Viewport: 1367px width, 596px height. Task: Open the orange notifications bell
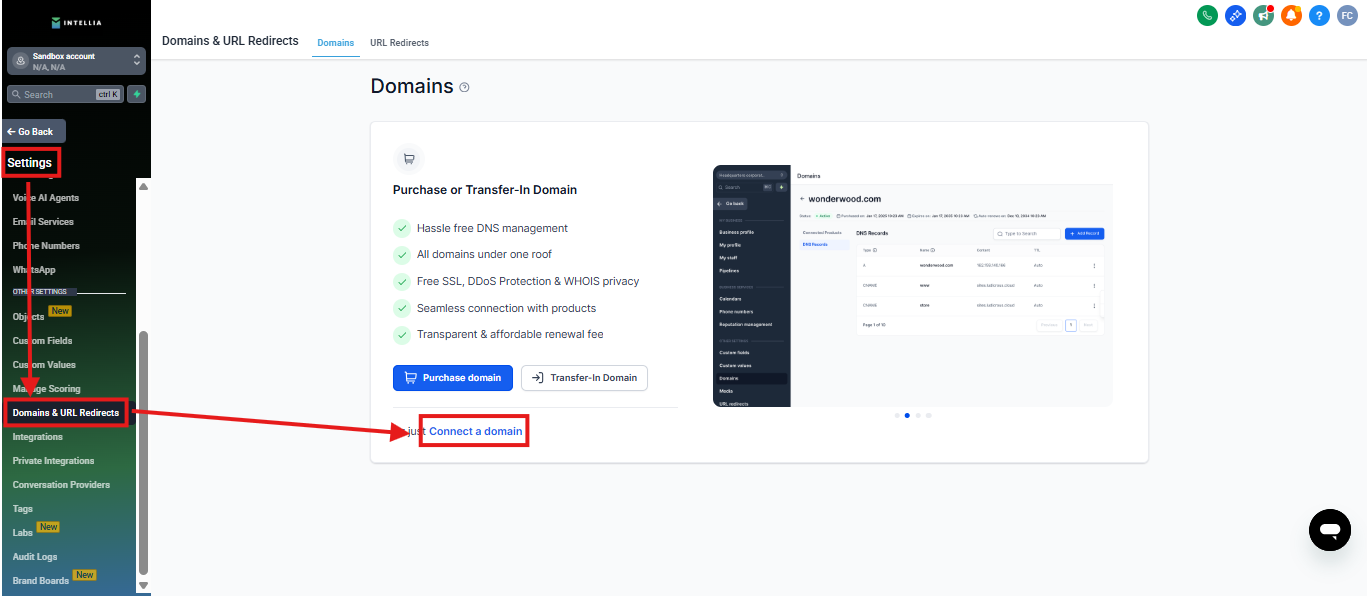tap(1291, 16)
